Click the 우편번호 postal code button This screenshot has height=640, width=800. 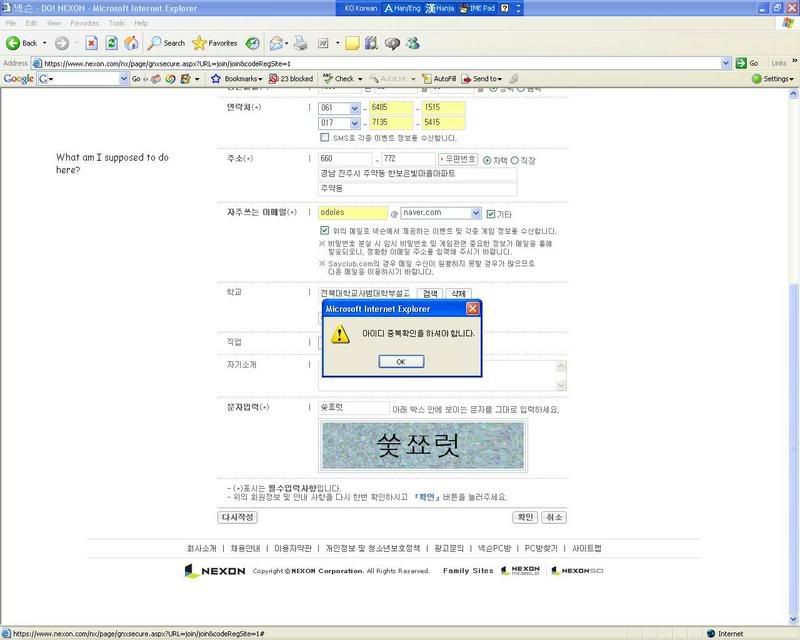(x=458, y=160)
